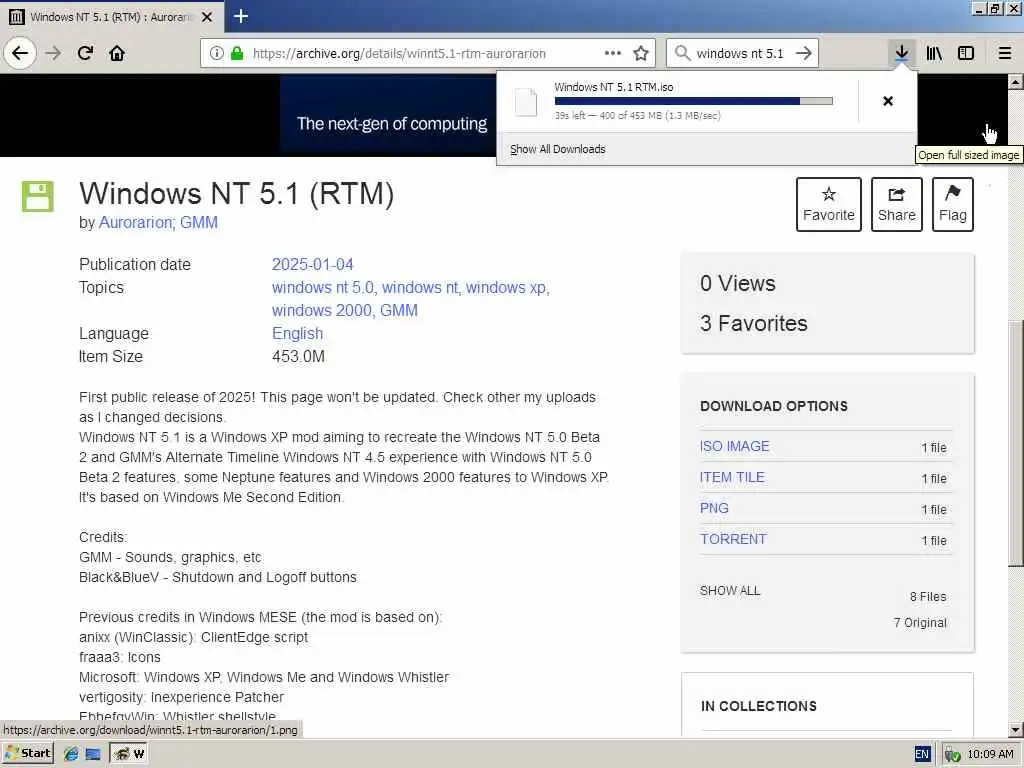Download the TORRENT option
1024x768 pixels.
click(733, 539)
